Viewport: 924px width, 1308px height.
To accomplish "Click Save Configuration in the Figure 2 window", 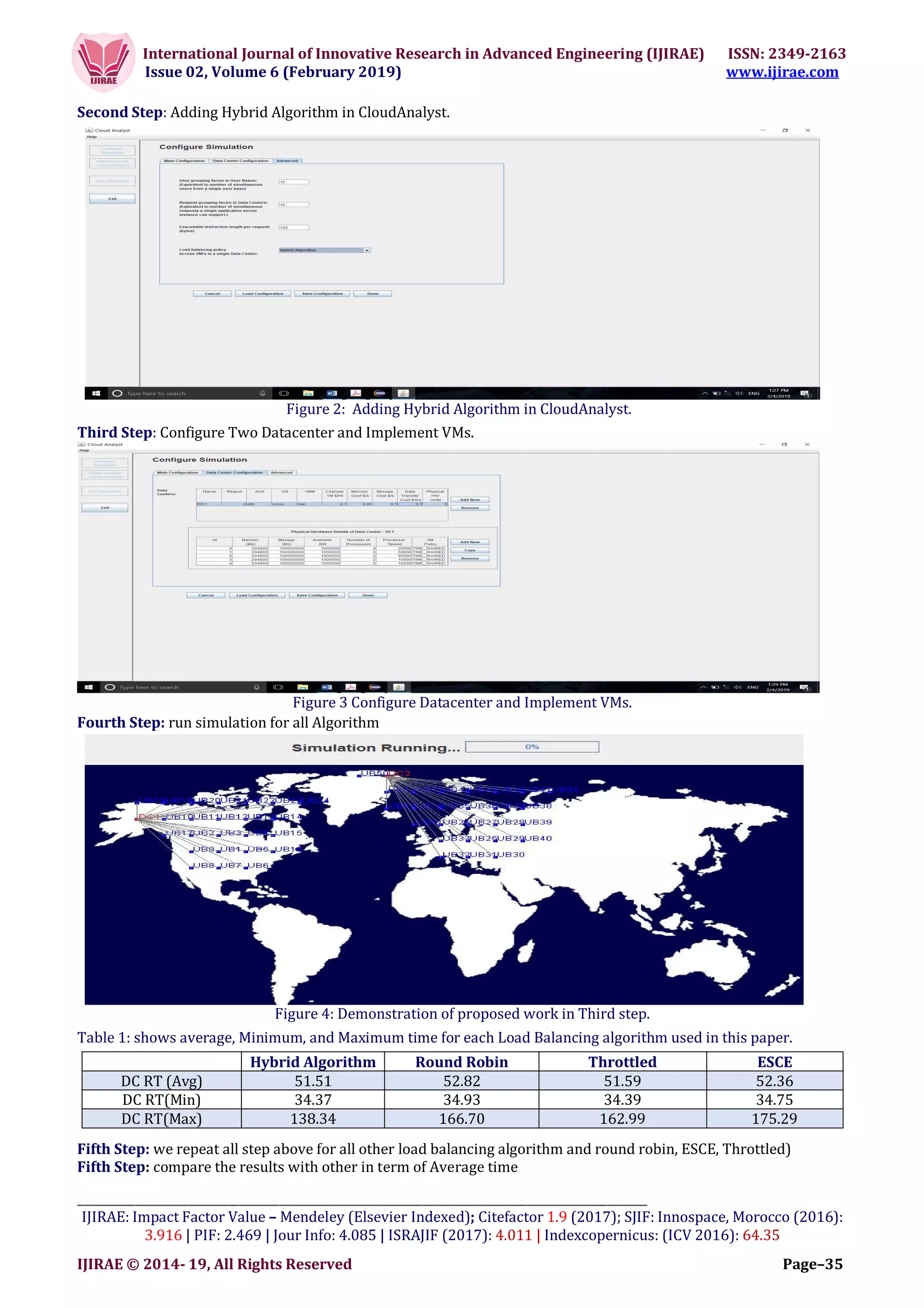I will pyautogui.click(x=322, y=294).
